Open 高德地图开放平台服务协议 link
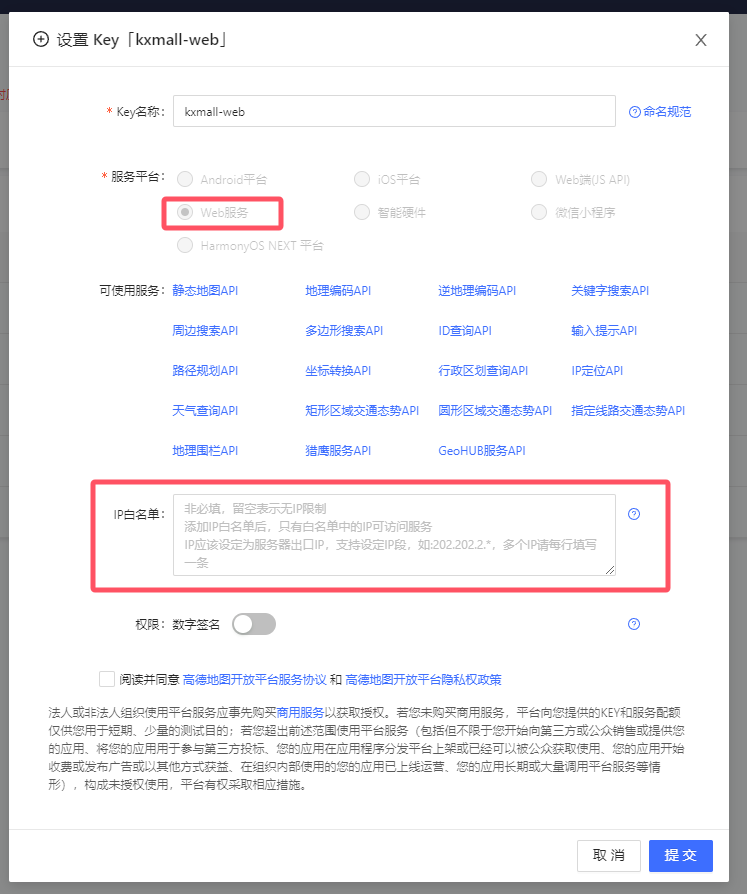Viewport: 747px width, 894px height. [255, 680]
